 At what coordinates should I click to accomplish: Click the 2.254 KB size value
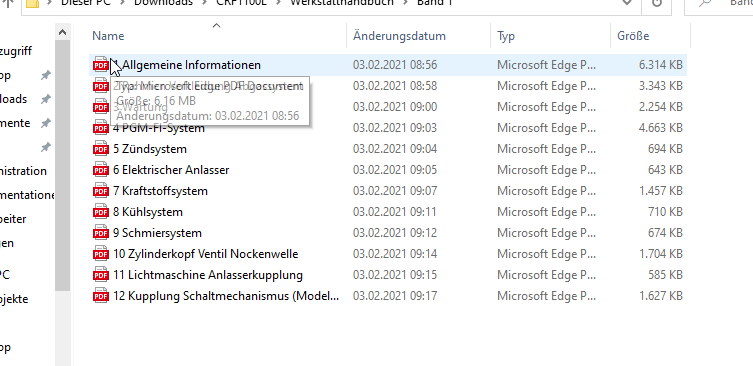tap(661, 107)
